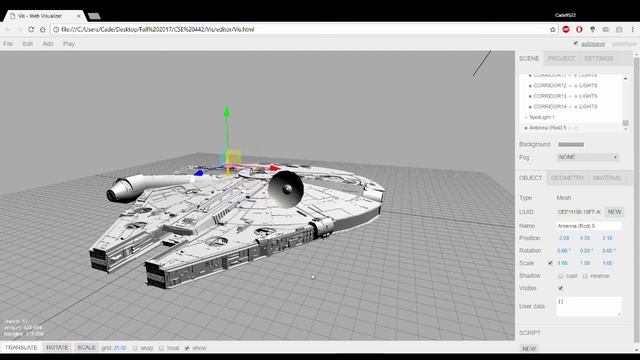This screenshot has height=360, width=640.
Task: Click the browser forward arrow
Action: click(19, 29)
